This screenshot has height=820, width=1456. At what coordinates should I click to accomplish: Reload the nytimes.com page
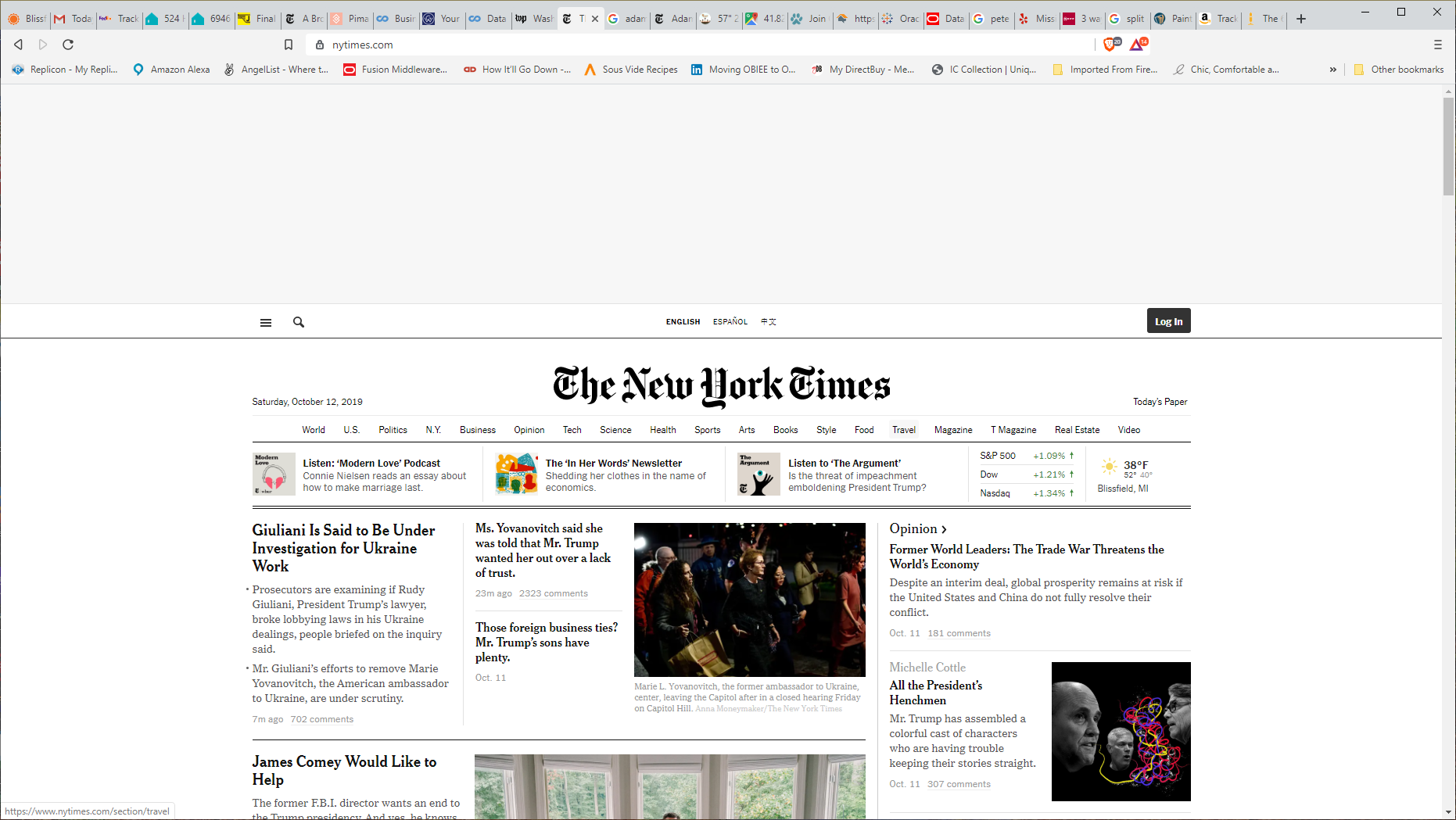click(68, 45)
